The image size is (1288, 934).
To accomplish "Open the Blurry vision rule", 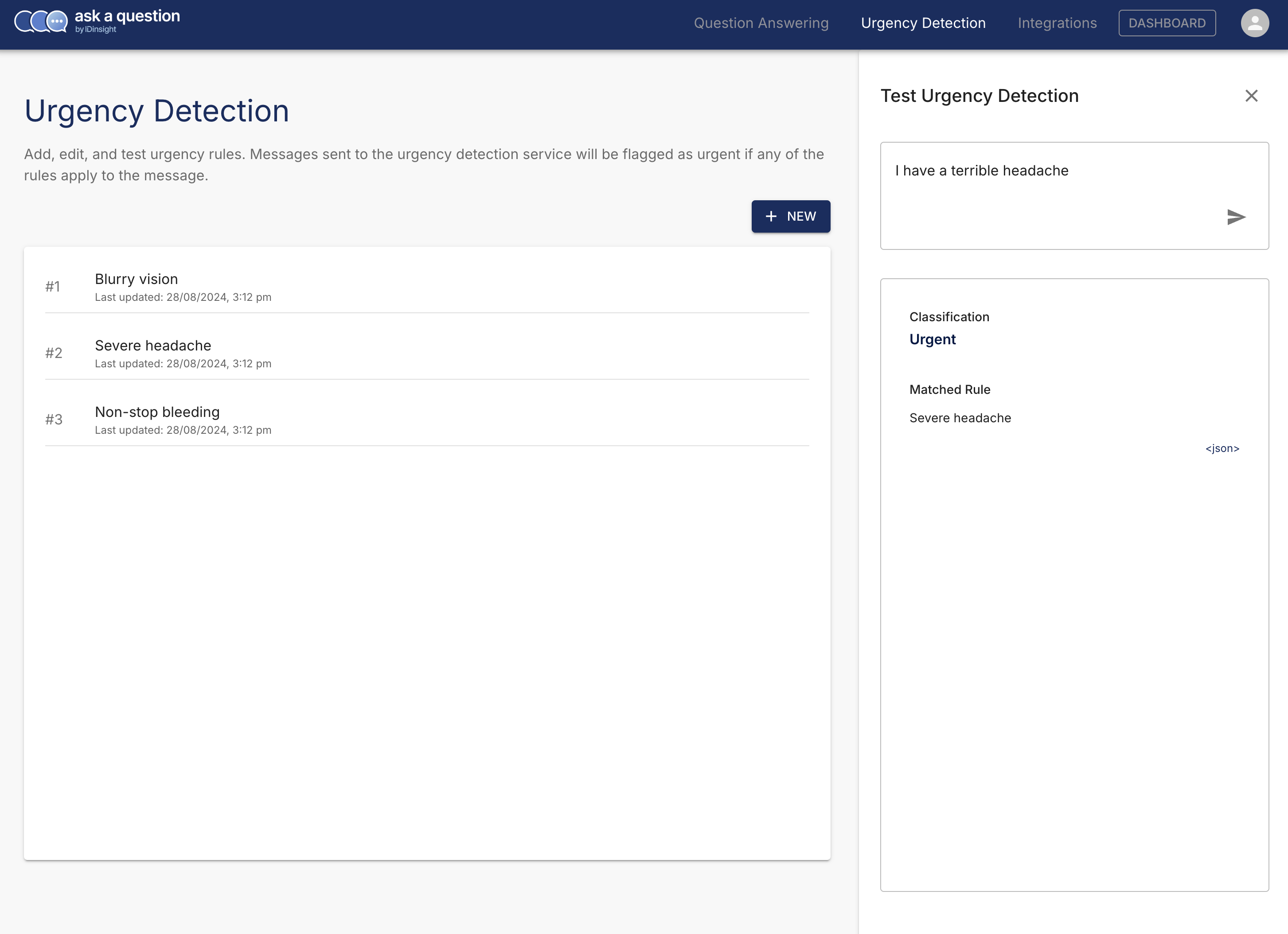I will (137, 279).
